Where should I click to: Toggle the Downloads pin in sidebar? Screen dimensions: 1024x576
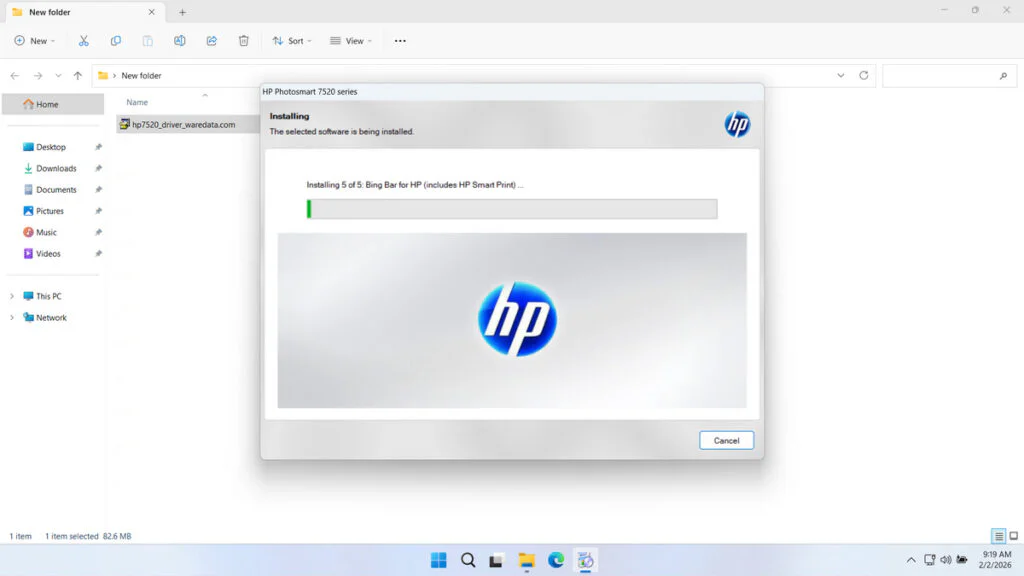click(x=97, y=168)
